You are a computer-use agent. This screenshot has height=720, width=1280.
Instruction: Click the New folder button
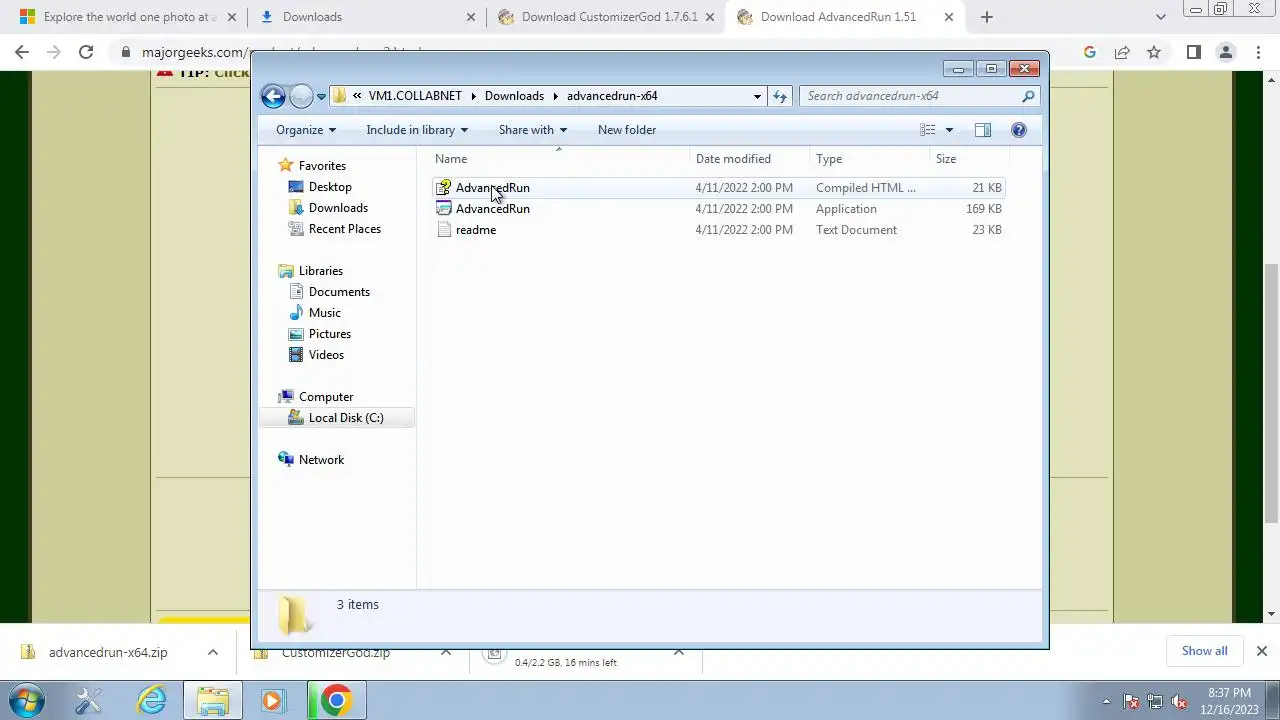(627, 130)
